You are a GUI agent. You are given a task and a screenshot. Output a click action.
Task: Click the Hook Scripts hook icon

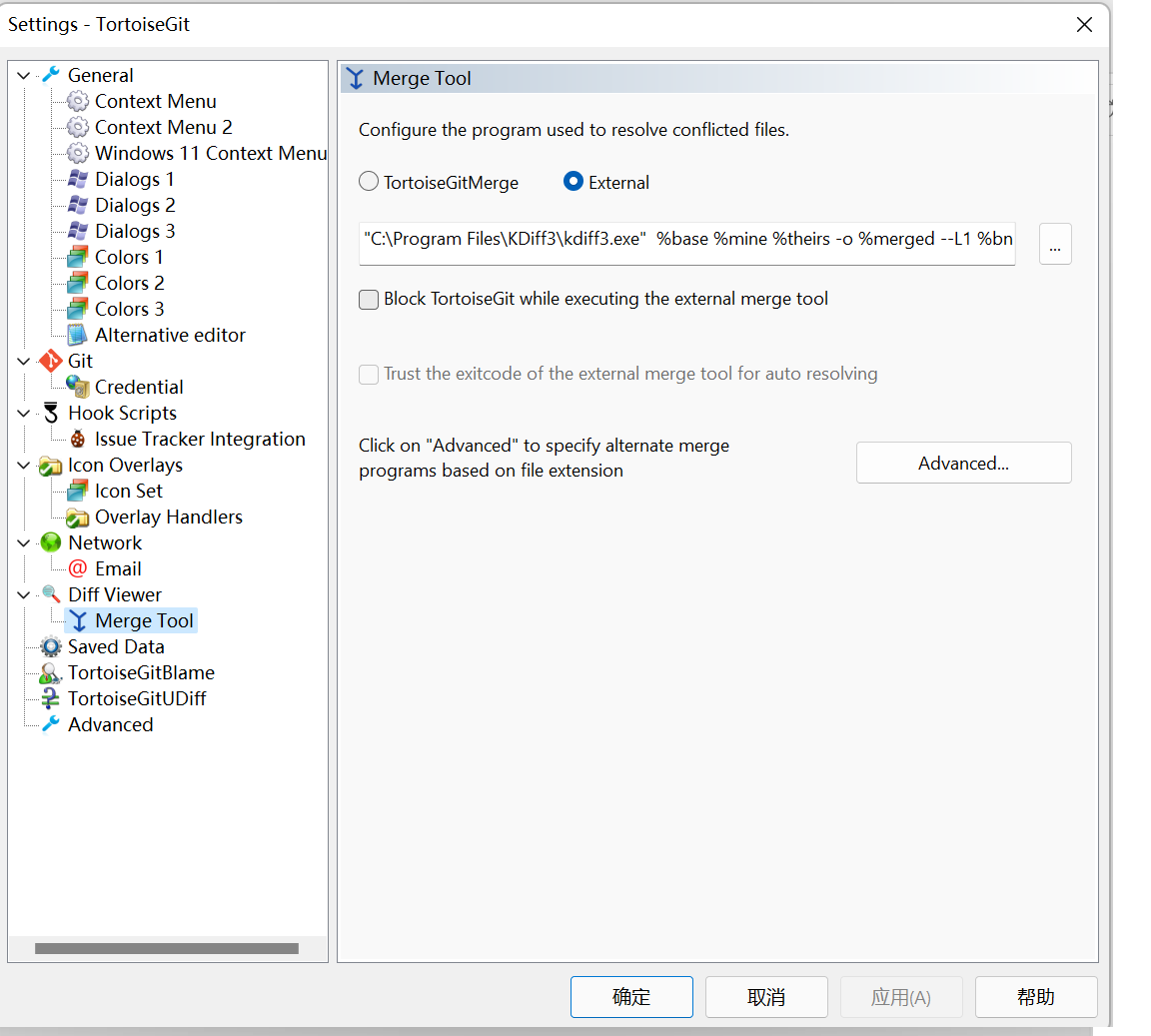tap(51, 413)
